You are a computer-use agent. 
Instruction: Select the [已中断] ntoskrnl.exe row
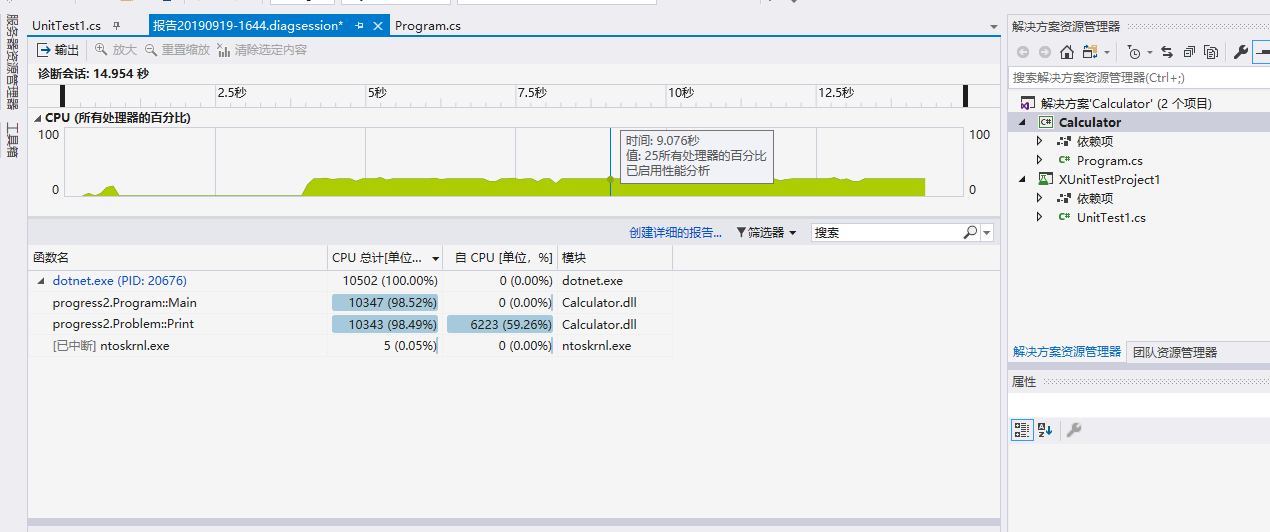click(x=350, y=346)
